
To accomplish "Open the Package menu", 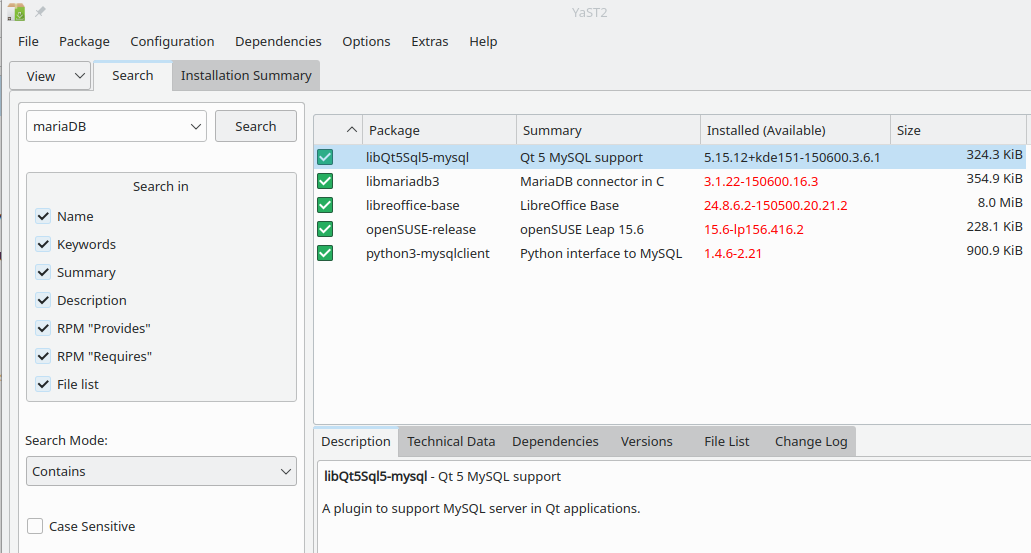I will [84, 41].
